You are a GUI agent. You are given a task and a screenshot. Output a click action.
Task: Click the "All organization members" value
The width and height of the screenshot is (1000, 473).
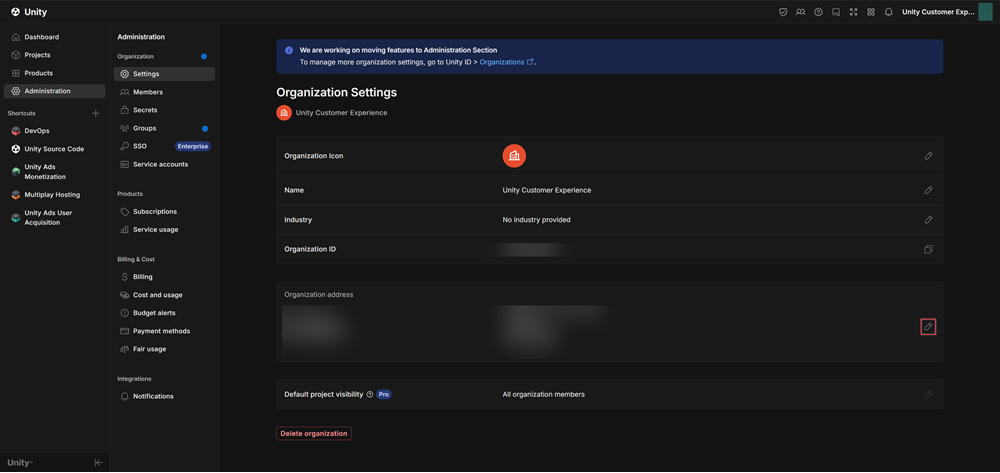point(543,395)
